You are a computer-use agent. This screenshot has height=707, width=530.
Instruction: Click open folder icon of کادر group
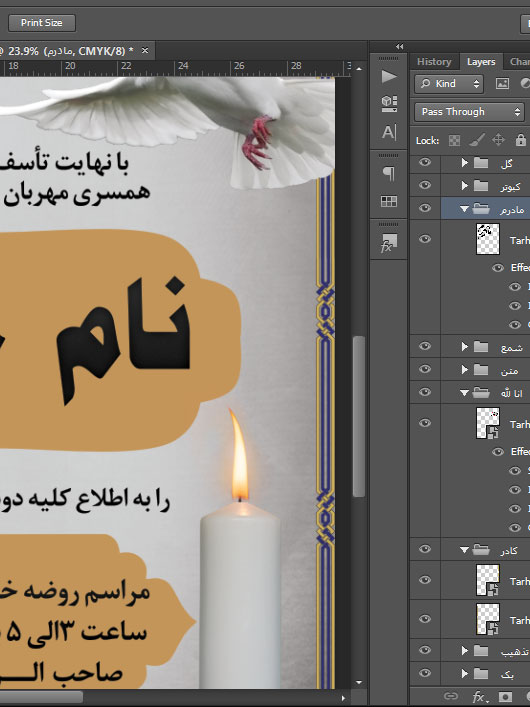(481, 549)
